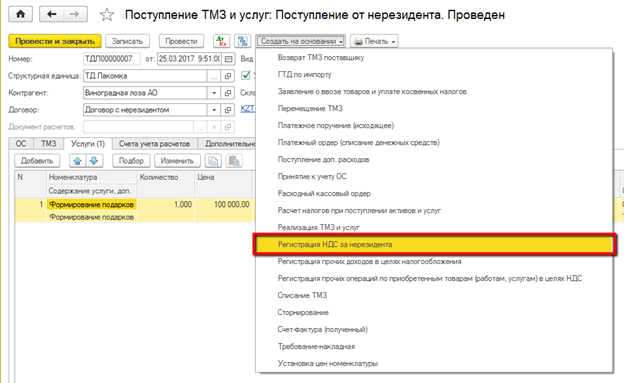Click the Цена cell 100 000,00
This screenshot has height=383, width=624.
point(224,205)
